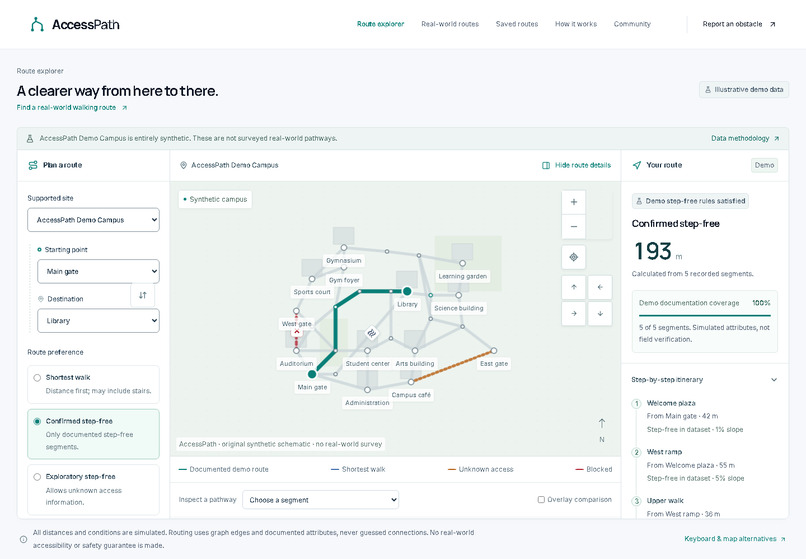Click the Demo badge in Your route
This screenshot has height=559, width=806.
pyautogui.click(x=764, y=165)
